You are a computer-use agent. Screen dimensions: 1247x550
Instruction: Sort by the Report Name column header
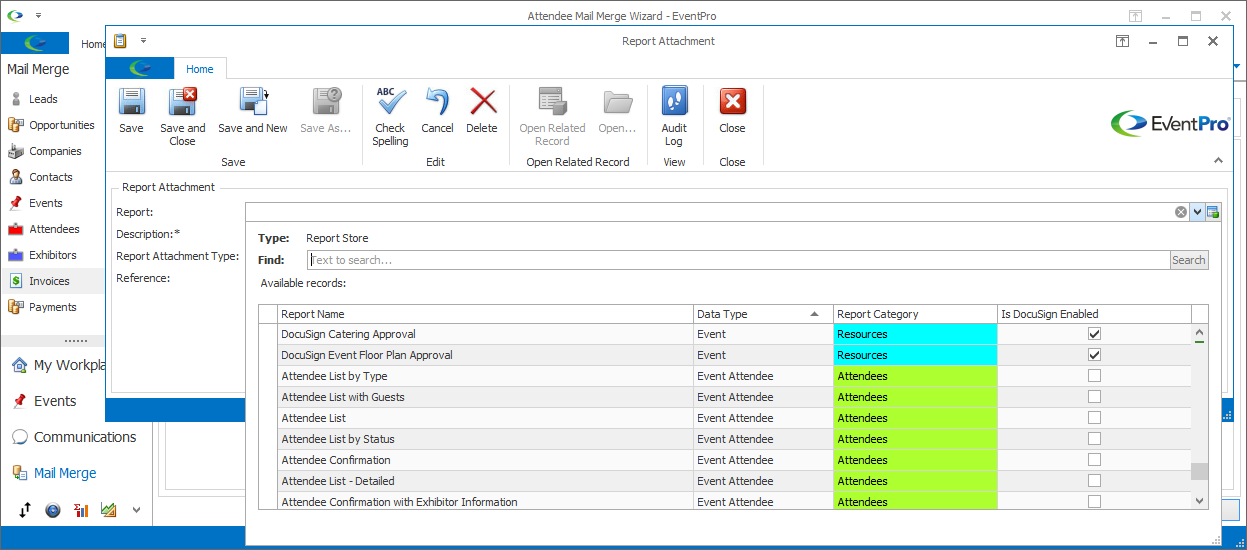pos(486,314)
